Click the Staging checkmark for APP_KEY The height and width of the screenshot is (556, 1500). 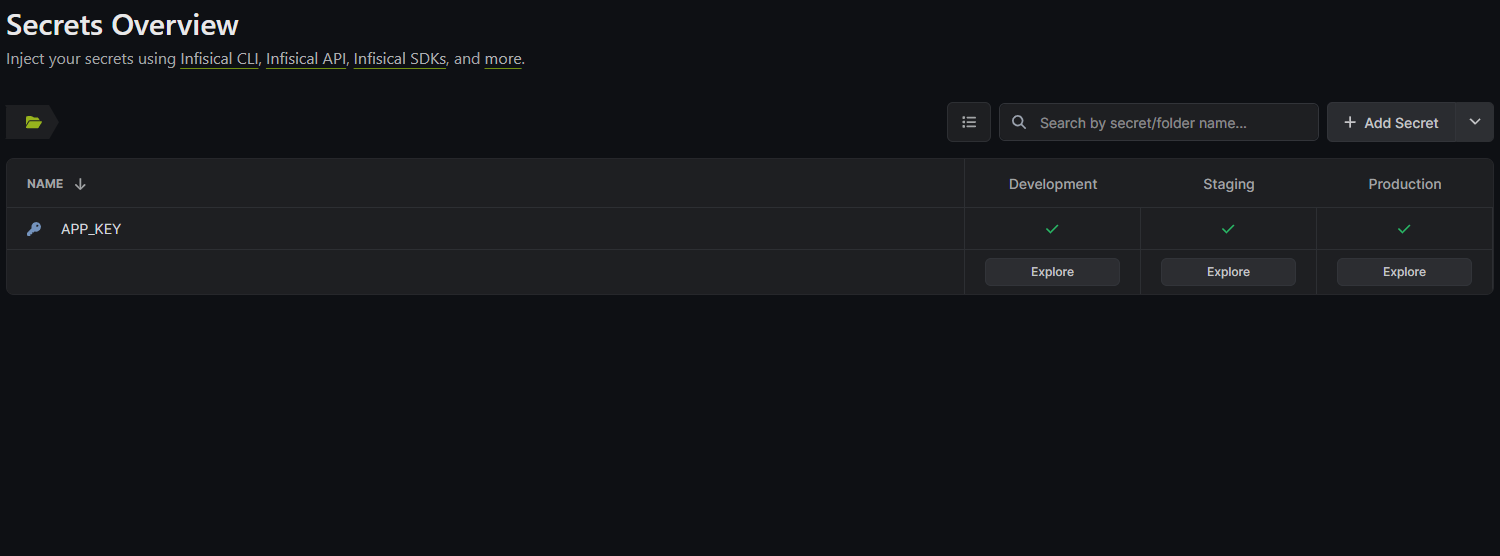[x=1228, y=229]
